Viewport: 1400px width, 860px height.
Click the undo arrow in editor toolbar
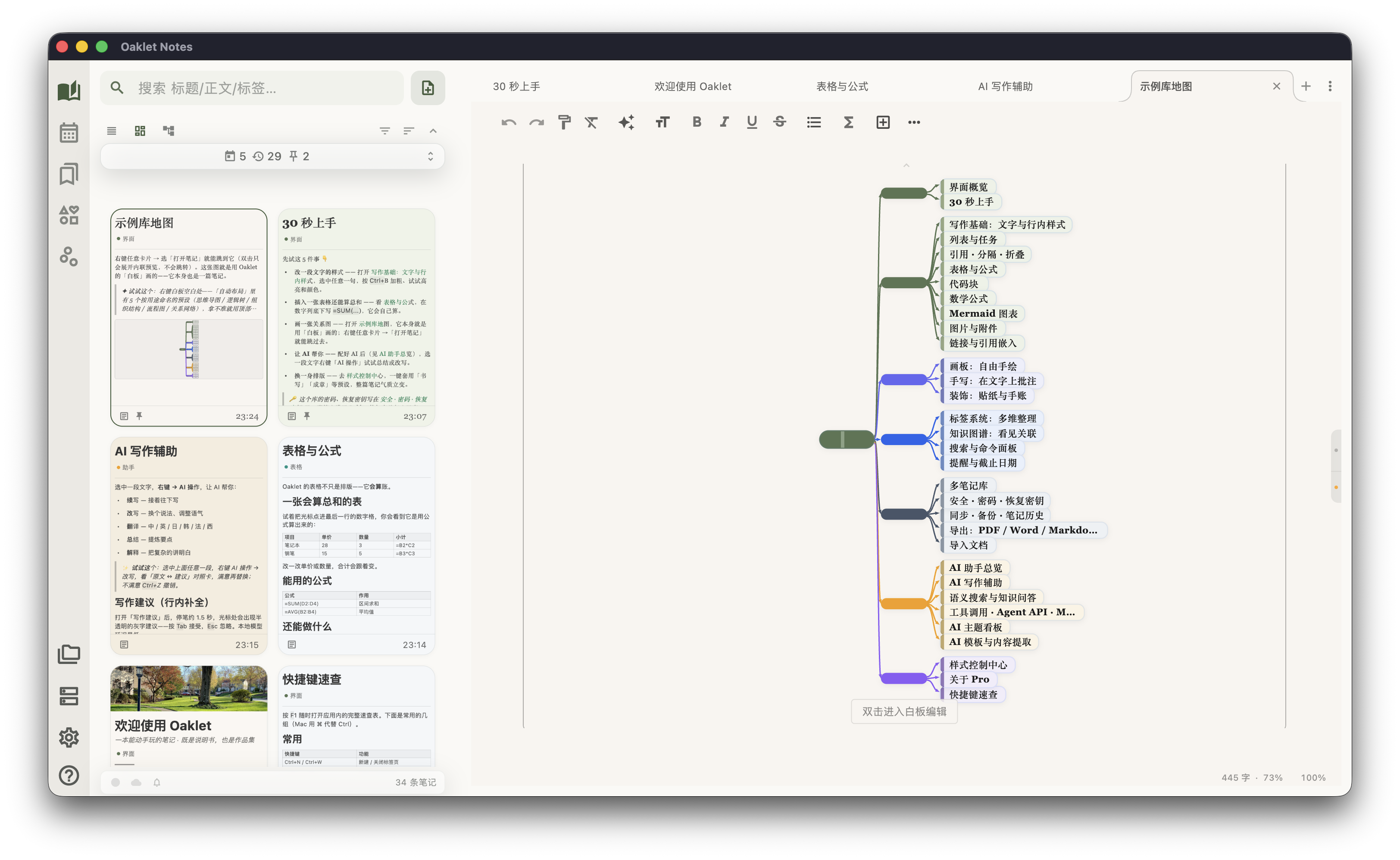(x=509, y=122)
